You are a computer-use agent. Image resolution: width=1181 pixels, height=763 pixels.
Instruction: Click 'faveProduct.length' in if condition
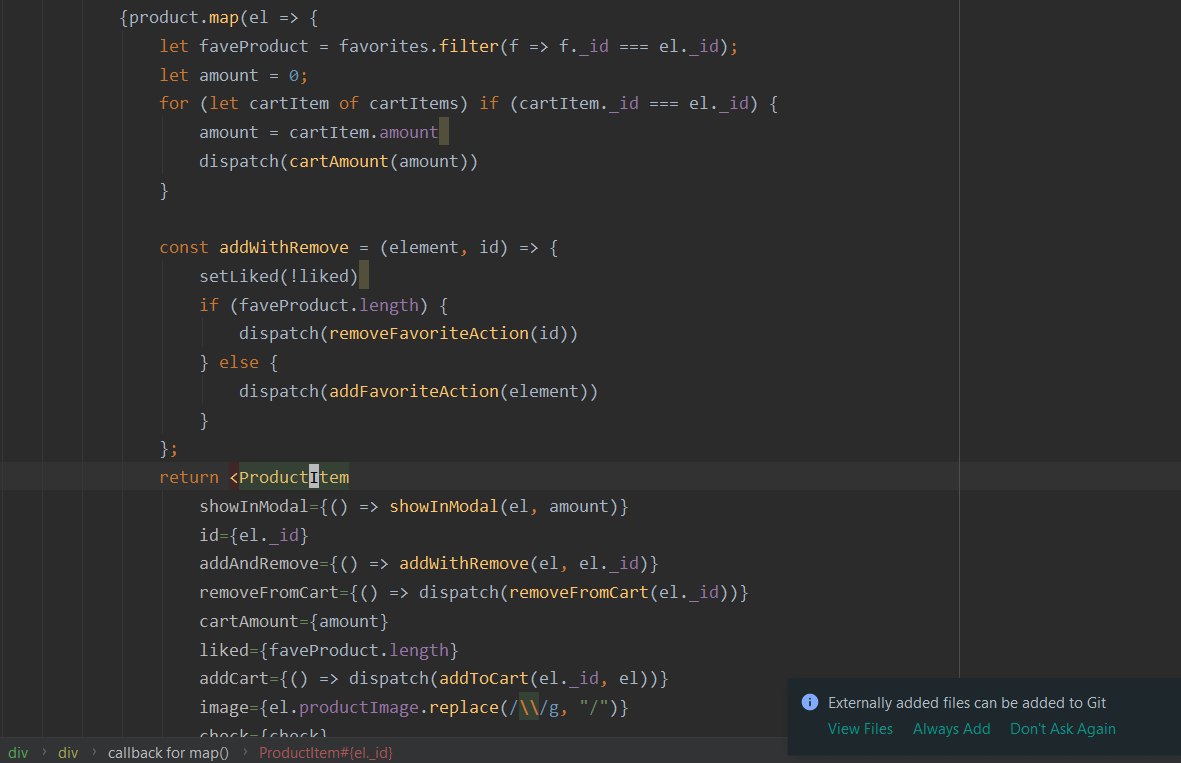[x=328, y=305]
